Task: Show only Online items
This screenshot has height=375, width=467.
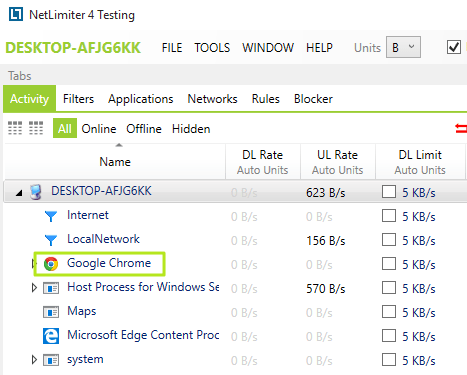Action: (99, 129)
